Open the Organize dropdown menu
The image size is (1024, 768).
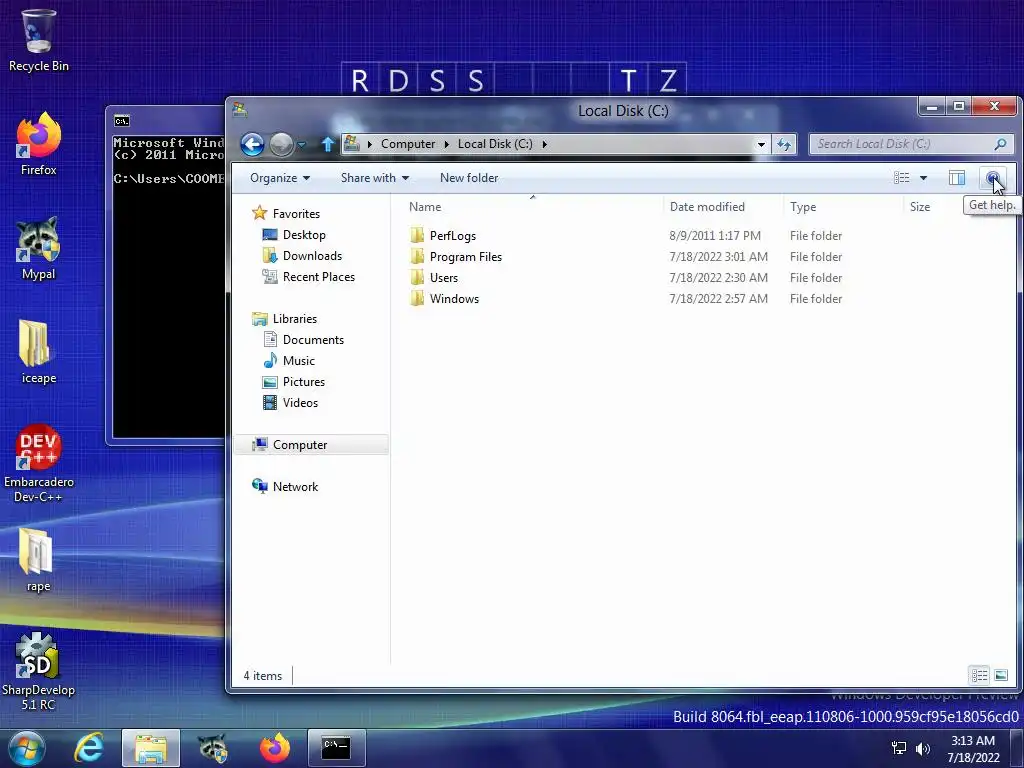pos(280,178)
